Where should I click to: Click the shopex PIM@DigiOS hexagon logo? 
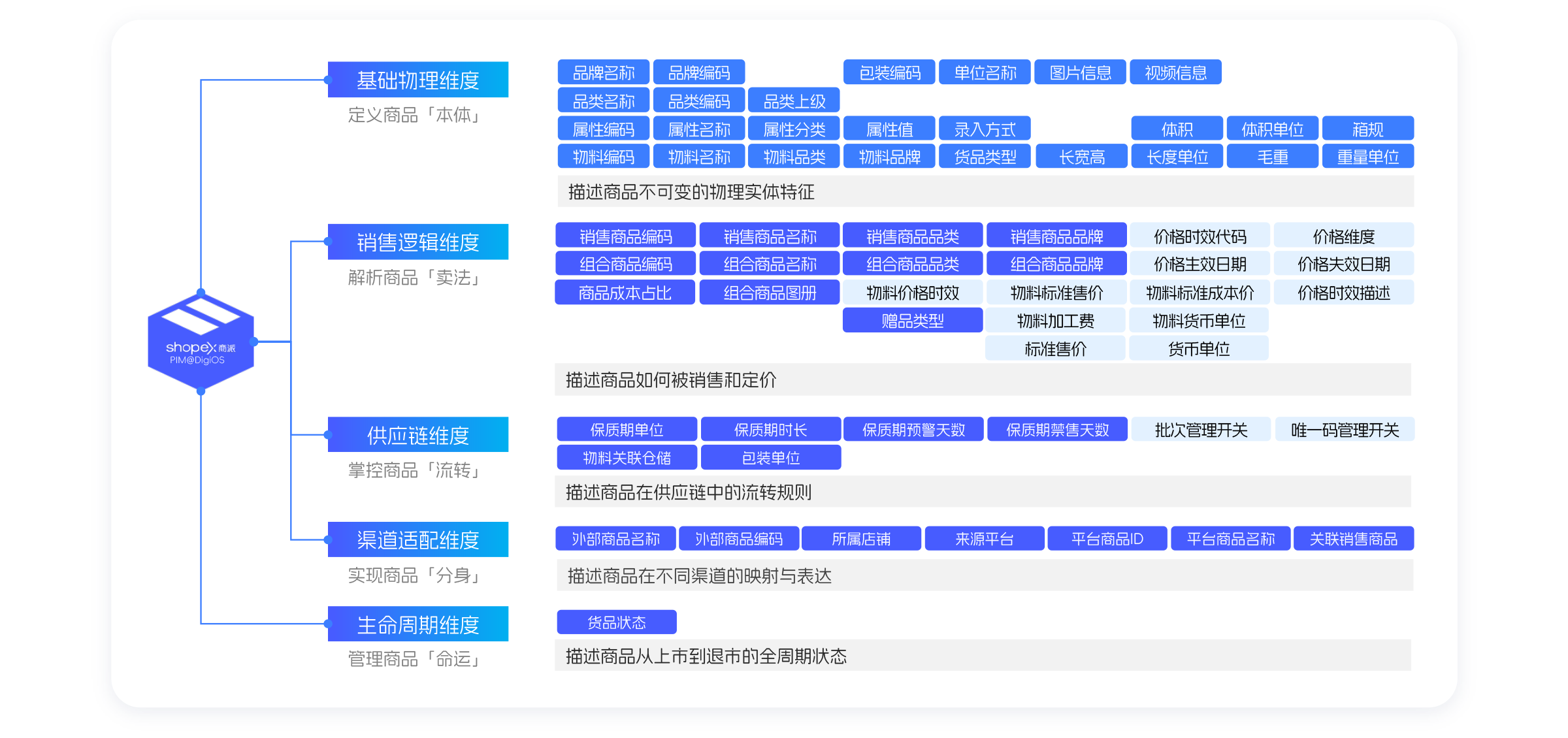click(x=201, y=342)
